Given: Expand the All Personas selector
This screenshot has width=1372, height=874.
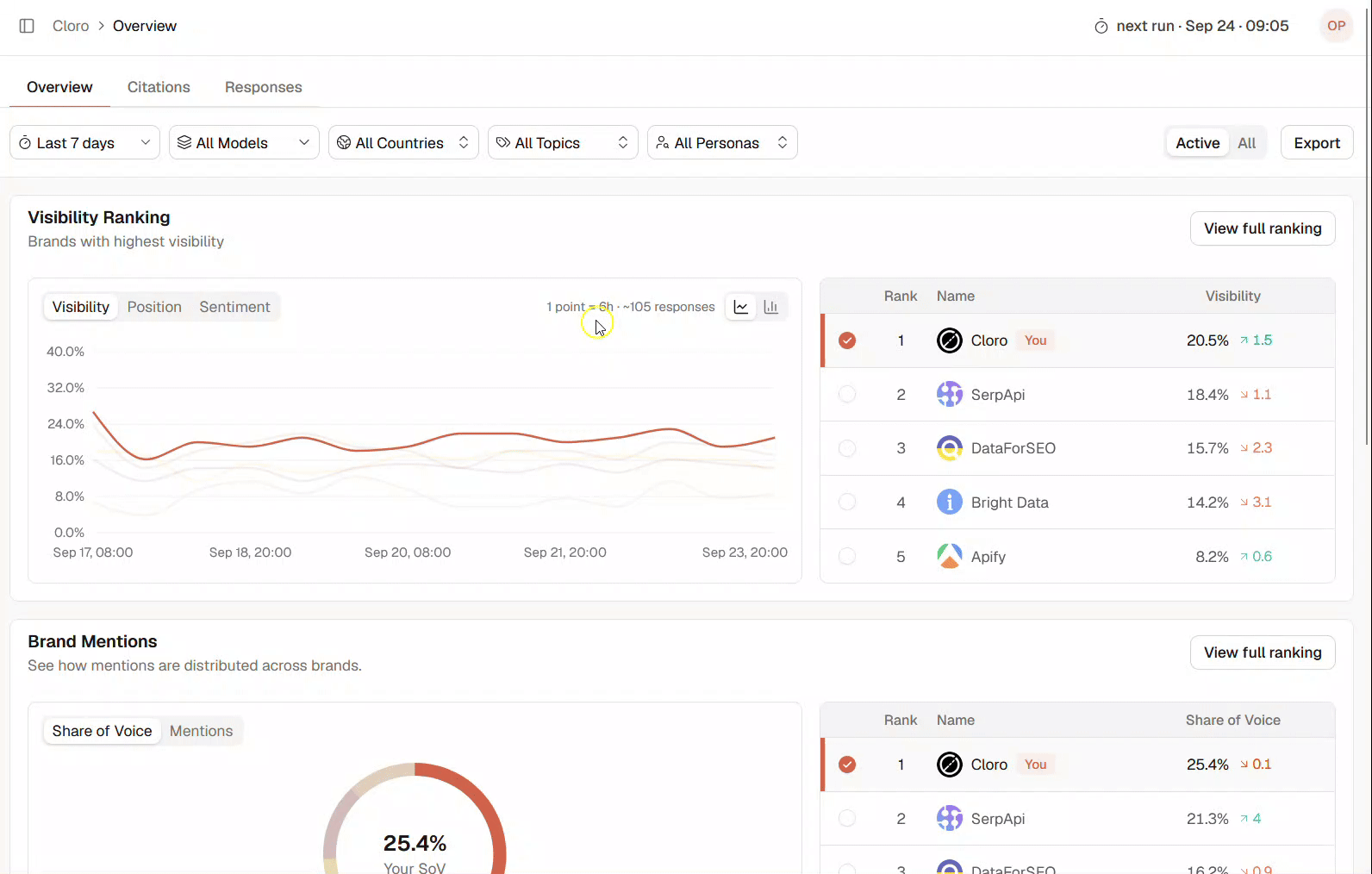Looking at the screenshot, I should [x=722, y=143].
